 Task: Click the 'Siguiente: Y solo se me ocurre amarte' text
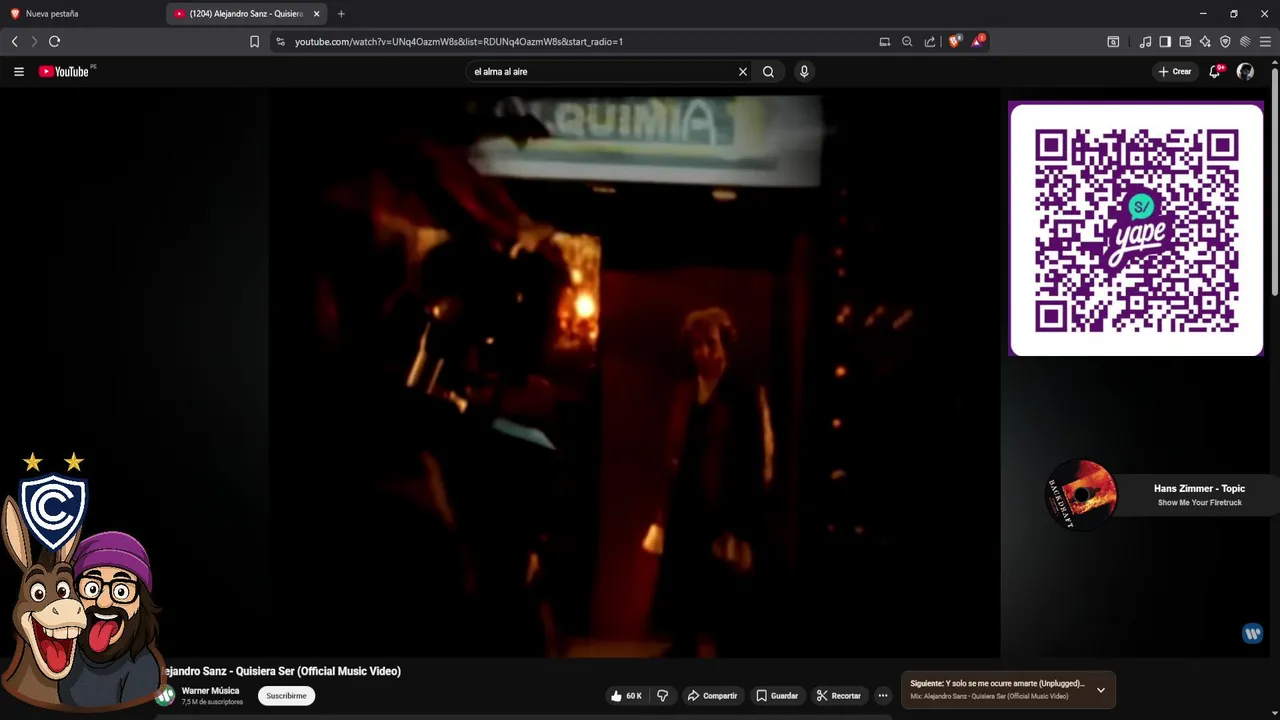(x=997, y=684)
